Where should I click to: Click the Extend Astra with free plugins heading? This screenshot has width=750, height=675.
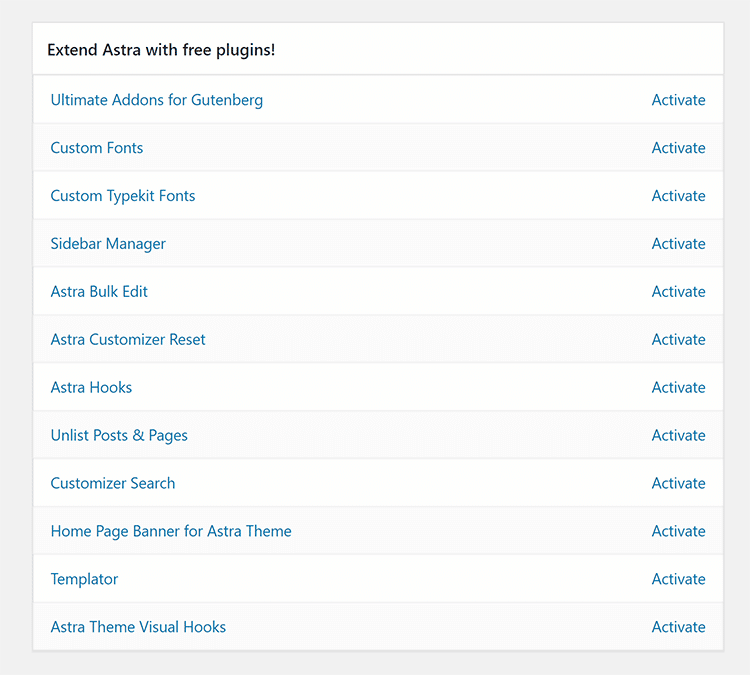161,50
